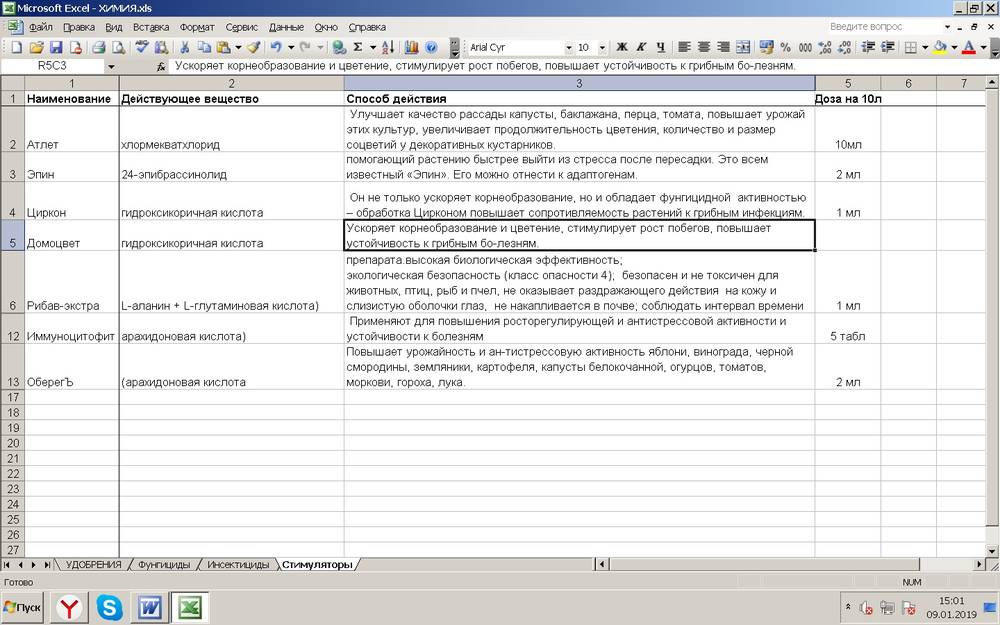The width and height of the screenshot is (1000, 625).
Task: Click the Percent Style icon
Action: pyautogui.click(x=786, y=47)
